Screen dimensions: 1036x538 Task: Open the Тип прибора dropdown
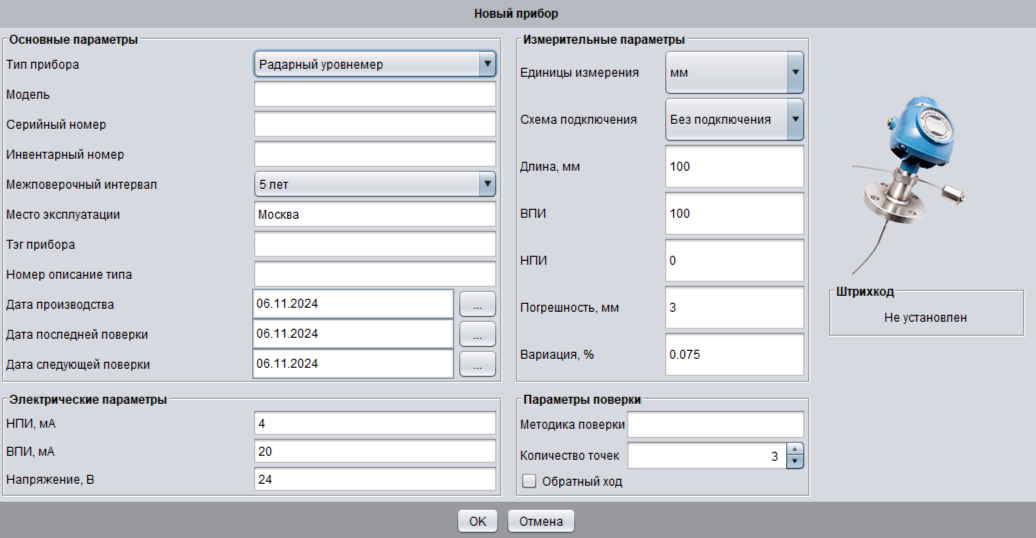point(486,65)
